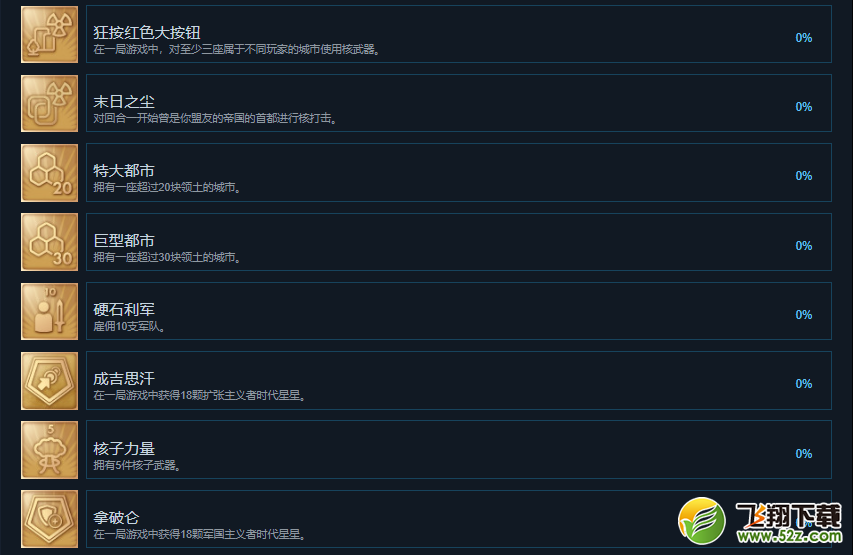Open the 巨型都市 hexagon 30 icon
Image resolution: width=853 pixels, height=555 pixels.
coord(50,242)
